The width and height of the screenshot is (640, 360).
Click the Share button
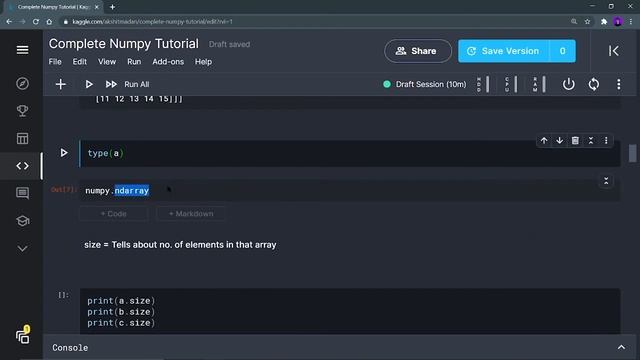pyautogui.click(x=418, y=51)
